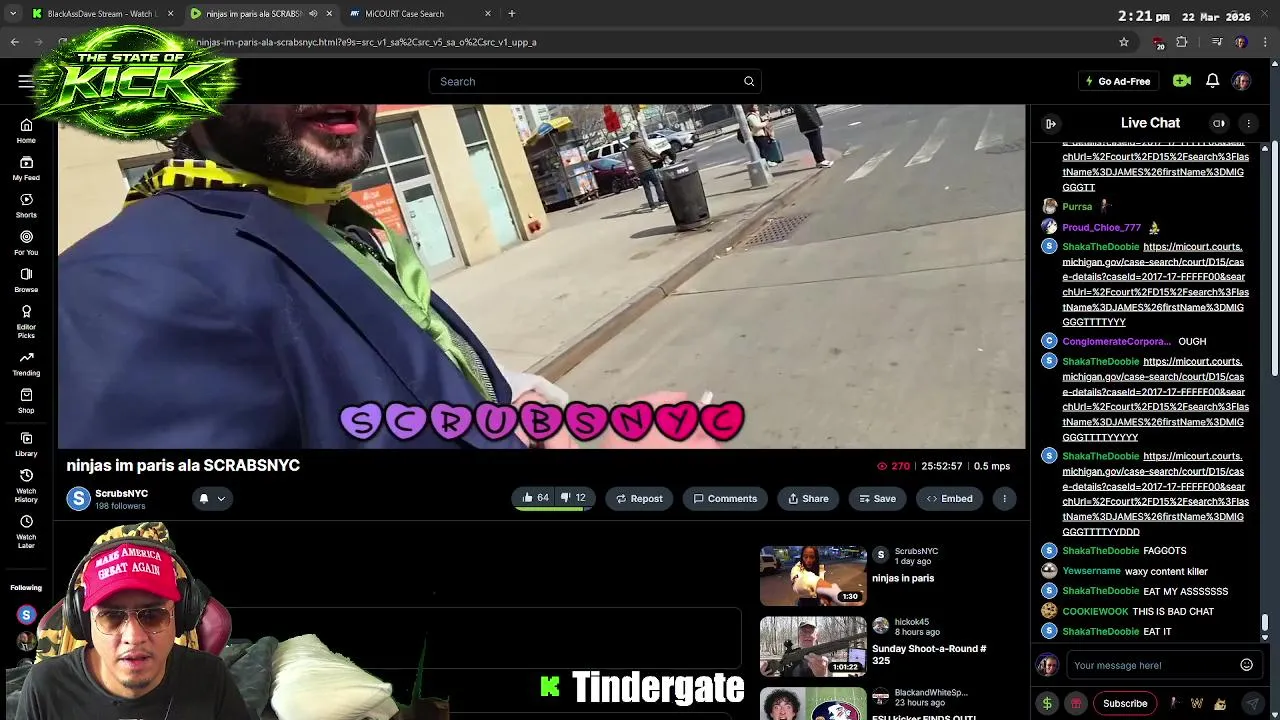Open the Home sidebar icon
1280x720 pixels.
[x=26, y=130]
